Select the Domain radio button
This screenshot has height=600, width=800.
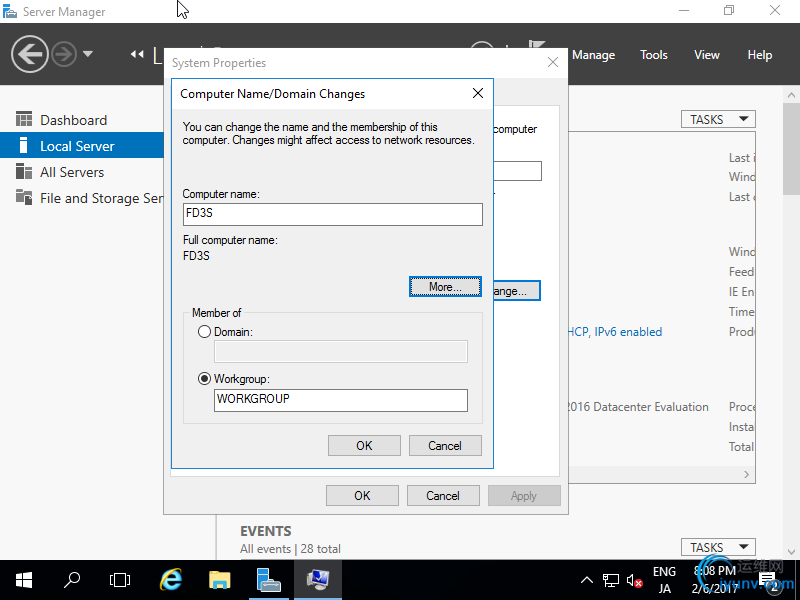coord(205,331)
